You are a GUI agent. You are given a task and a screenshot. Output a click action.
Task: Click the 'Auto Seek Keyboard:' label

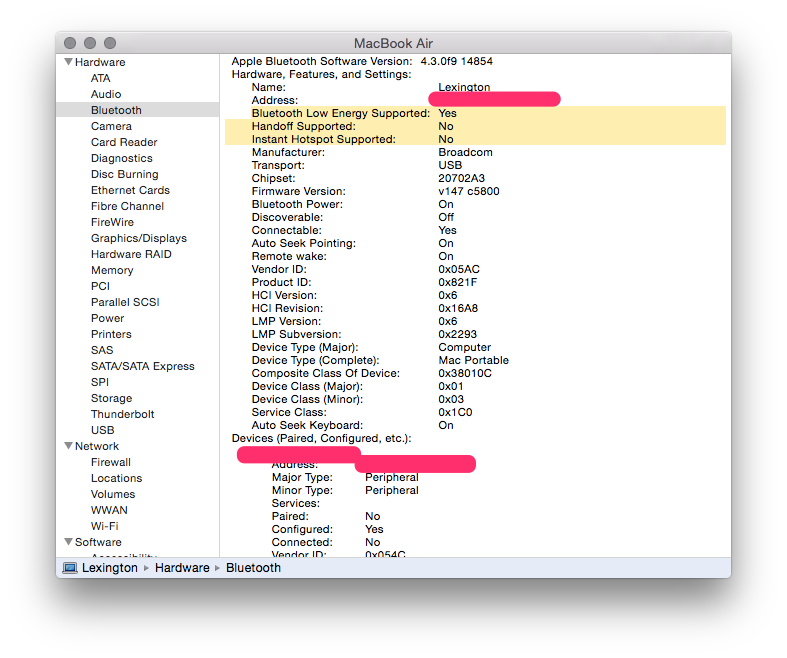[x=307, y=425]
